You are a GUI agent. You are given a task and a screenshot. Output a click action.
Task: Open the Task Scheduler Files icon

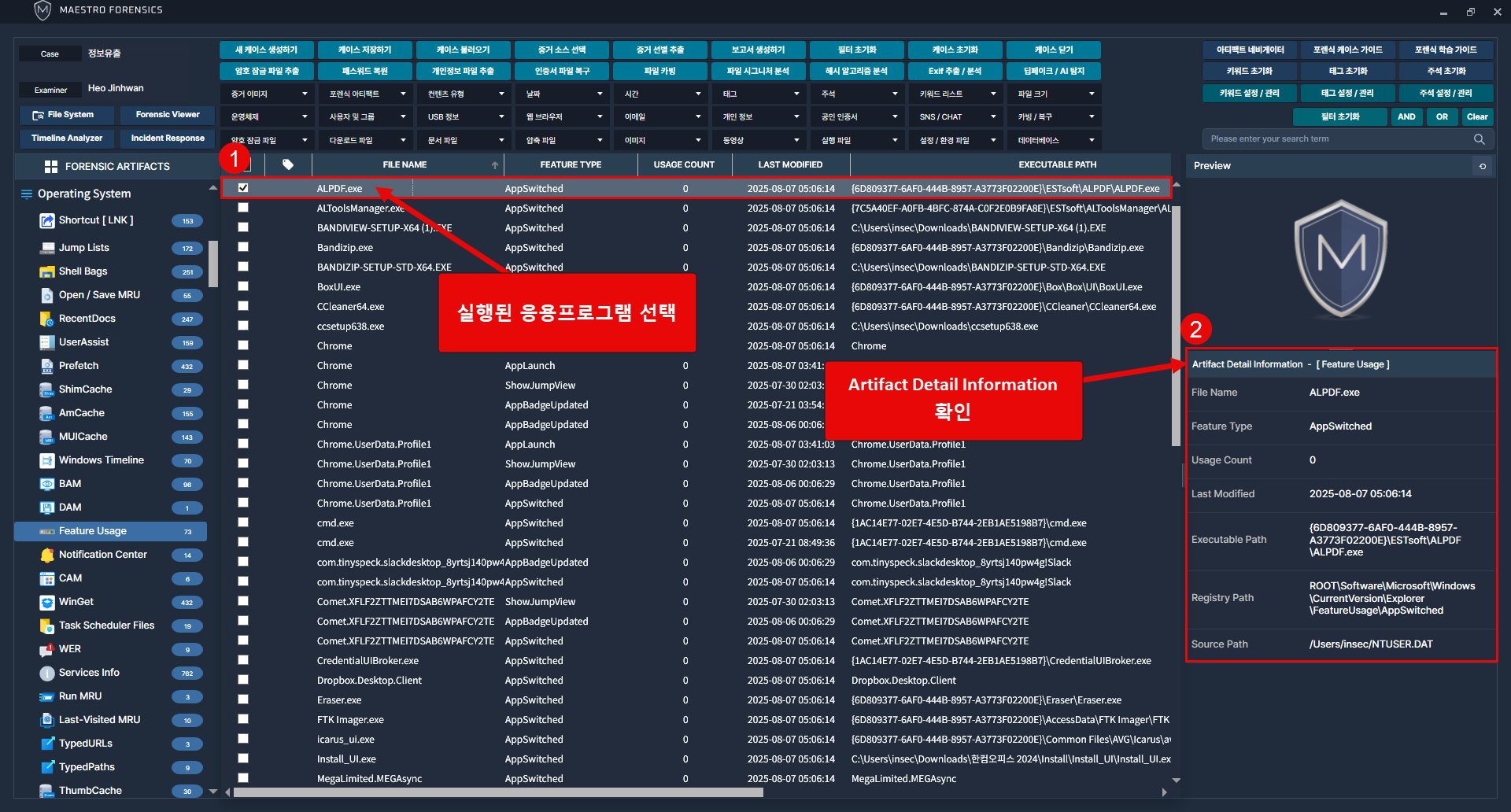pos(46,626)
